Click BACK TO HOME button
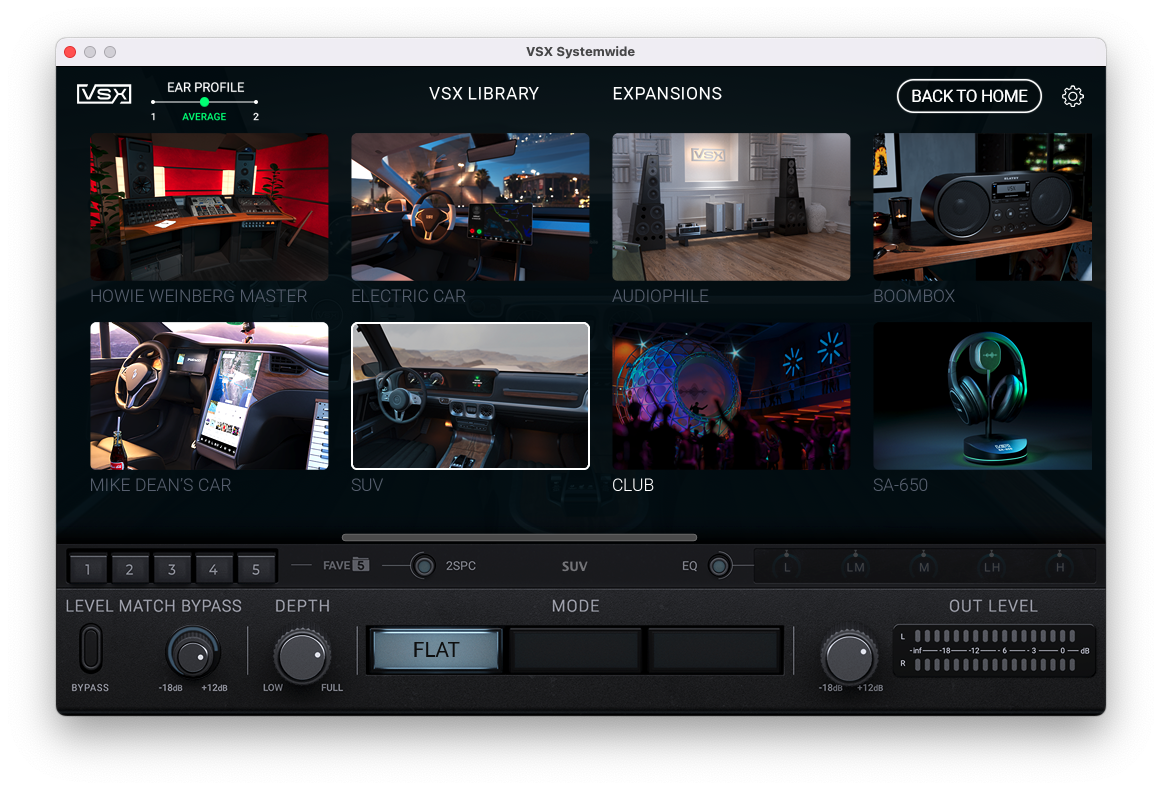The height and width of the screenshot is (790, 1162). click(x=969, y=96)
